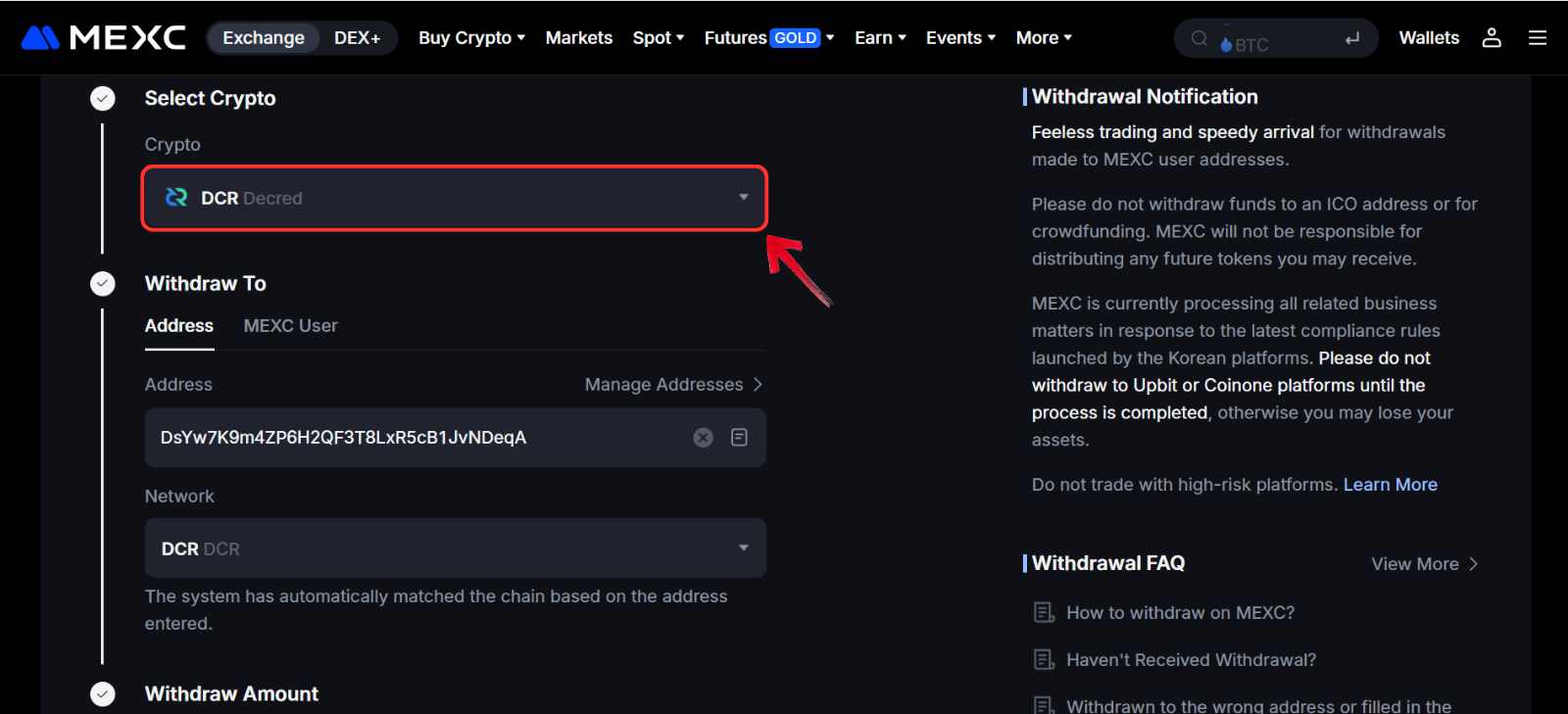Image resolution: width=1568 pixels, height=714 pixels.
Task: Click the Decred coin icon
Action: coord(176,198)
